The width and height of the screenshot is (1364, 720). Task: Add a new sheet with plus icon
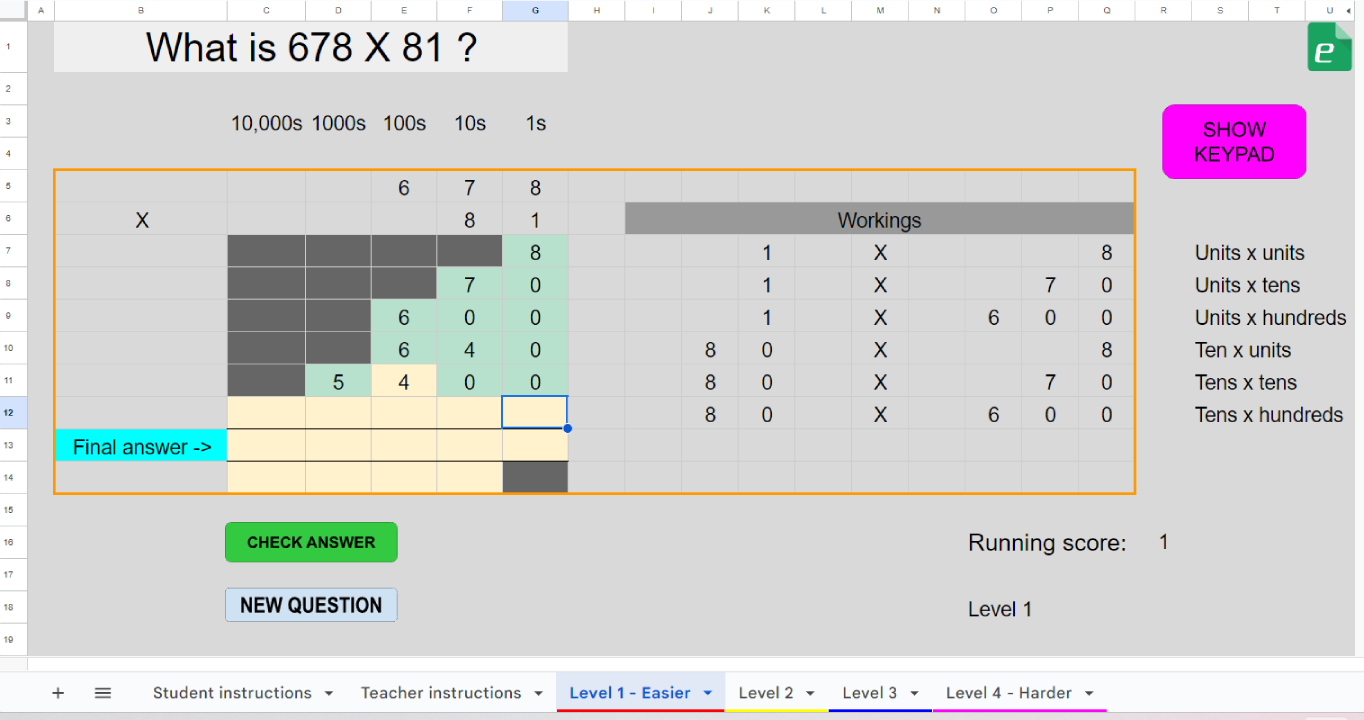tap(58, 693)
